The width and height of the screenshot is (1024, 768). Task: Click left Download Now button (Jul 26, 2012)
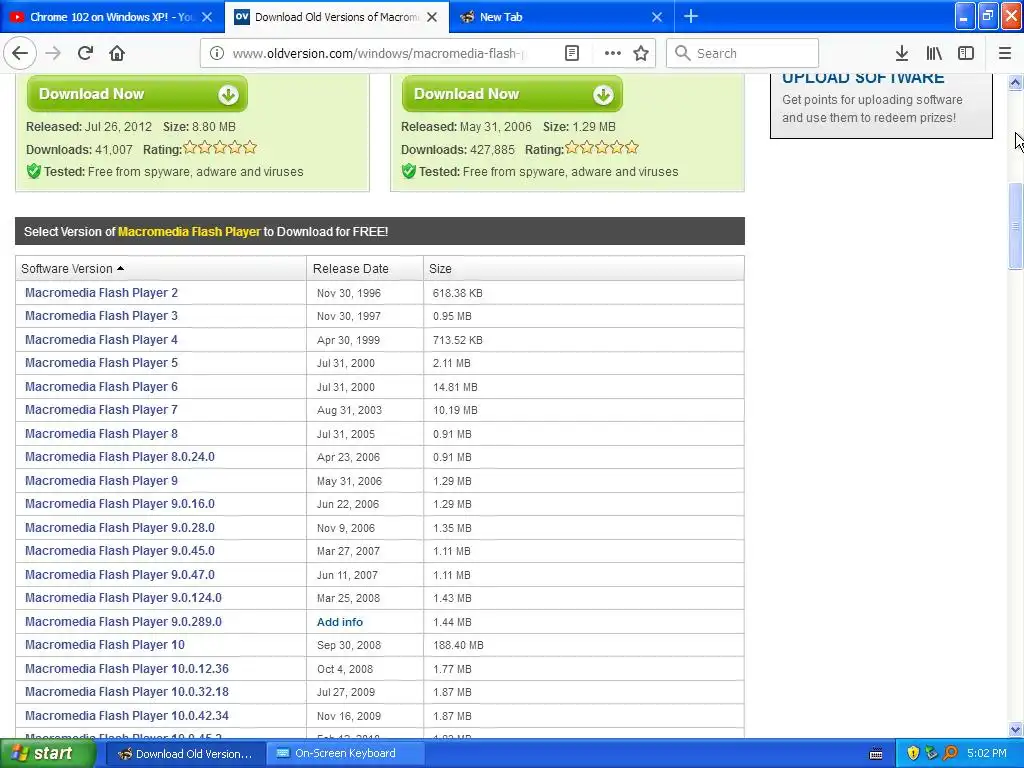137,94
